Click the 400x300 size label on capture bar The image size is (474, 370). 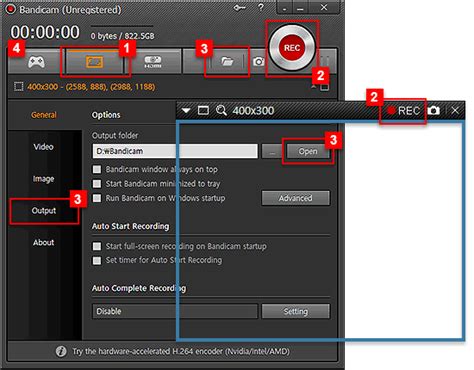(253, 110)
